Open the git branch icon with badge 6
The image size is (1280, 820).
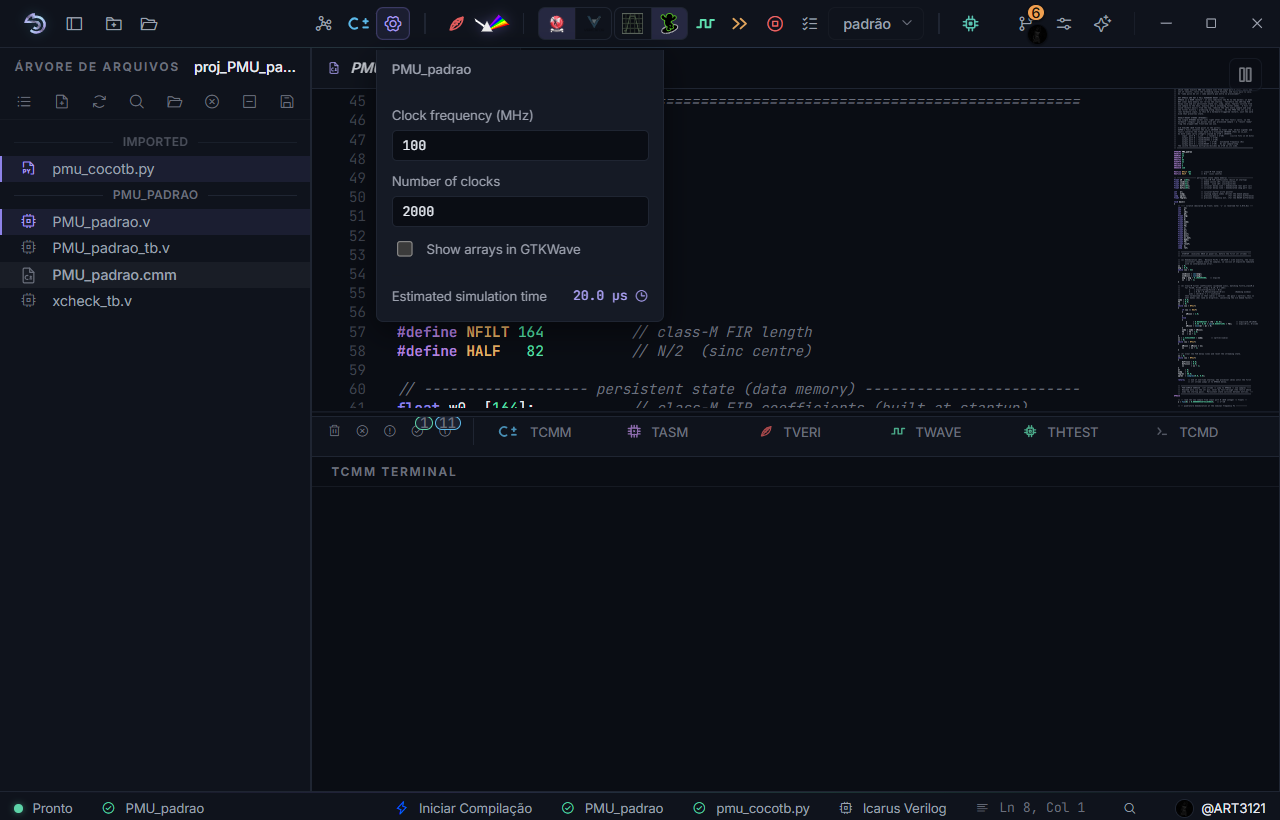(x=1027, y=23)
